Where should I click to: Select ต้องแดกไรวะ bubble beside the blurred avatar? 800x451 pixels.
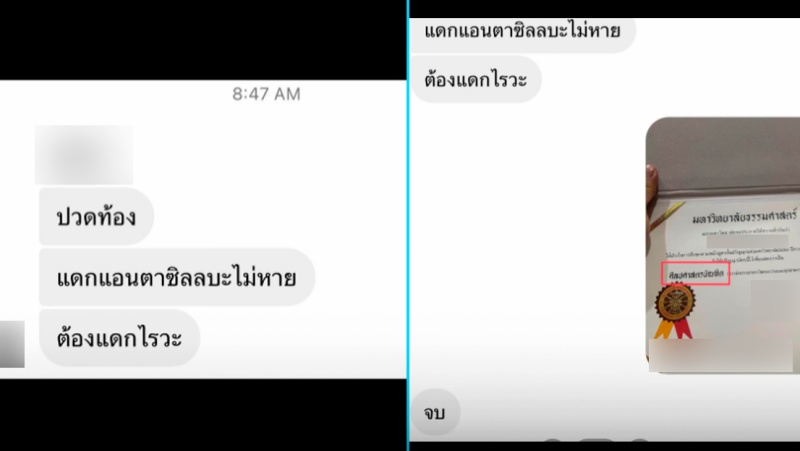point(119,337)
